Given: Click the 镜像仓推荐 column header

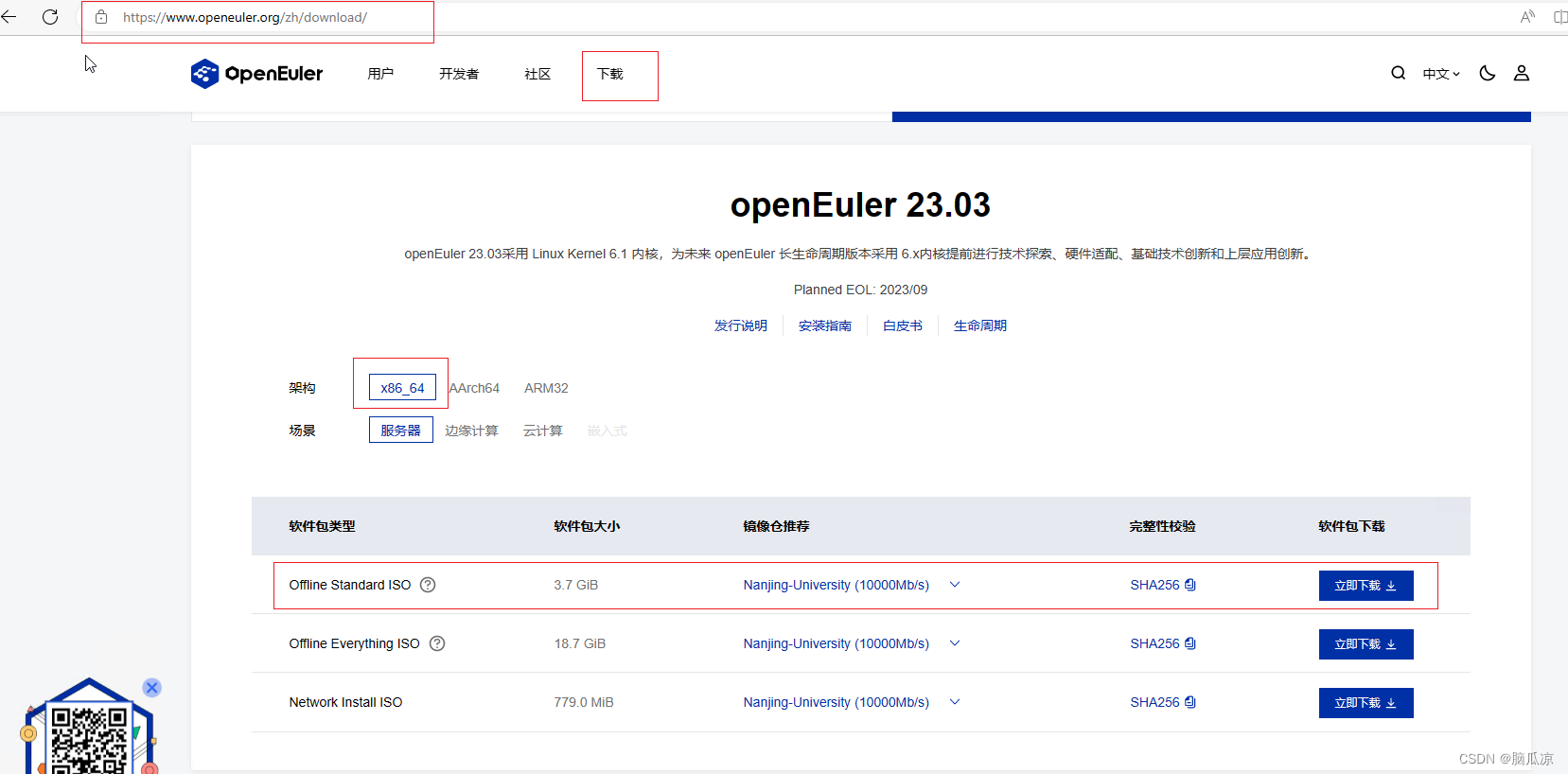Looking at the screenshot, I should (x=776, y=526).
